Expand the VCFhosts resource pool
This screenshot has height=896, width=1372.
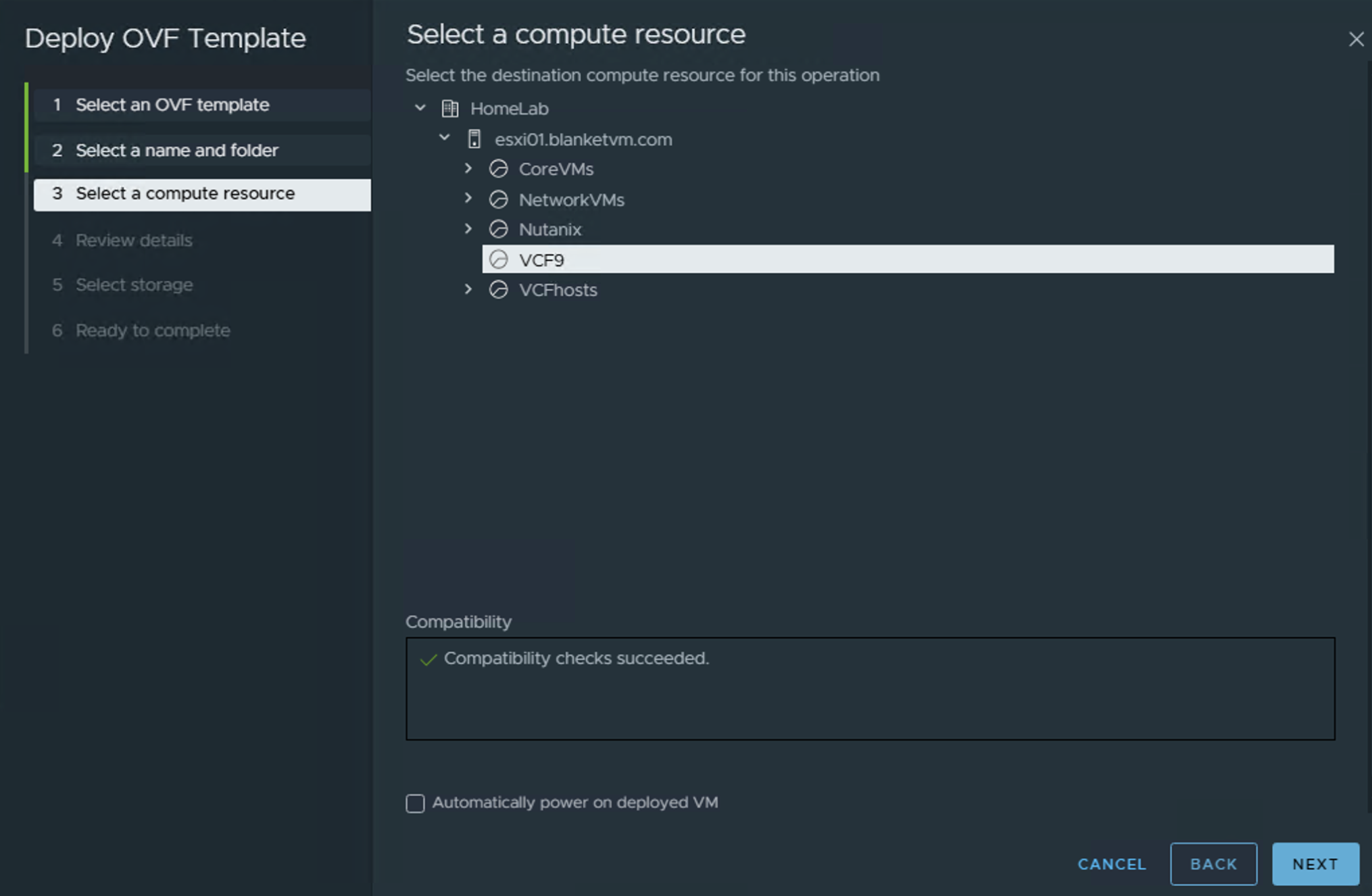tap(468, 289)
